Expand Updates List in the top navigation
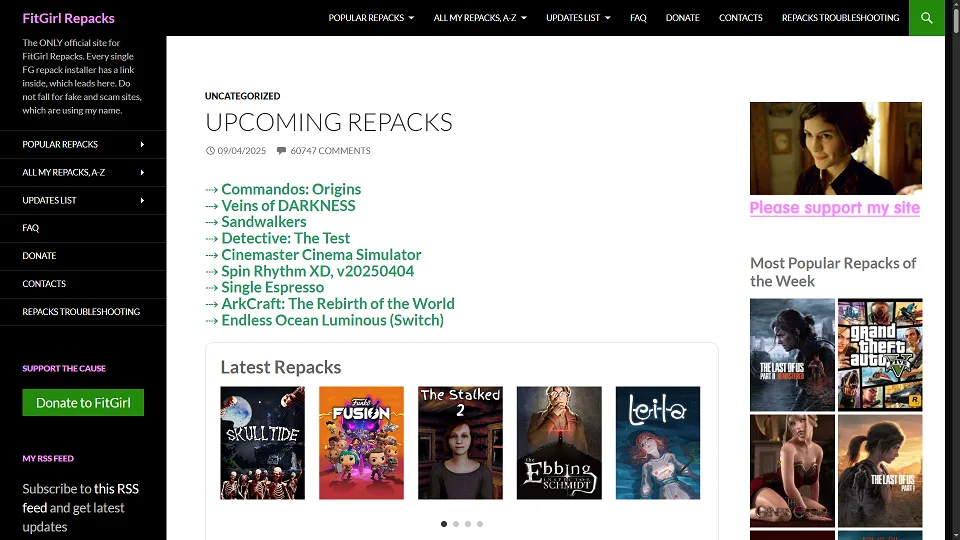The width and height of the screenshot is (960, 540). point(578,18)
